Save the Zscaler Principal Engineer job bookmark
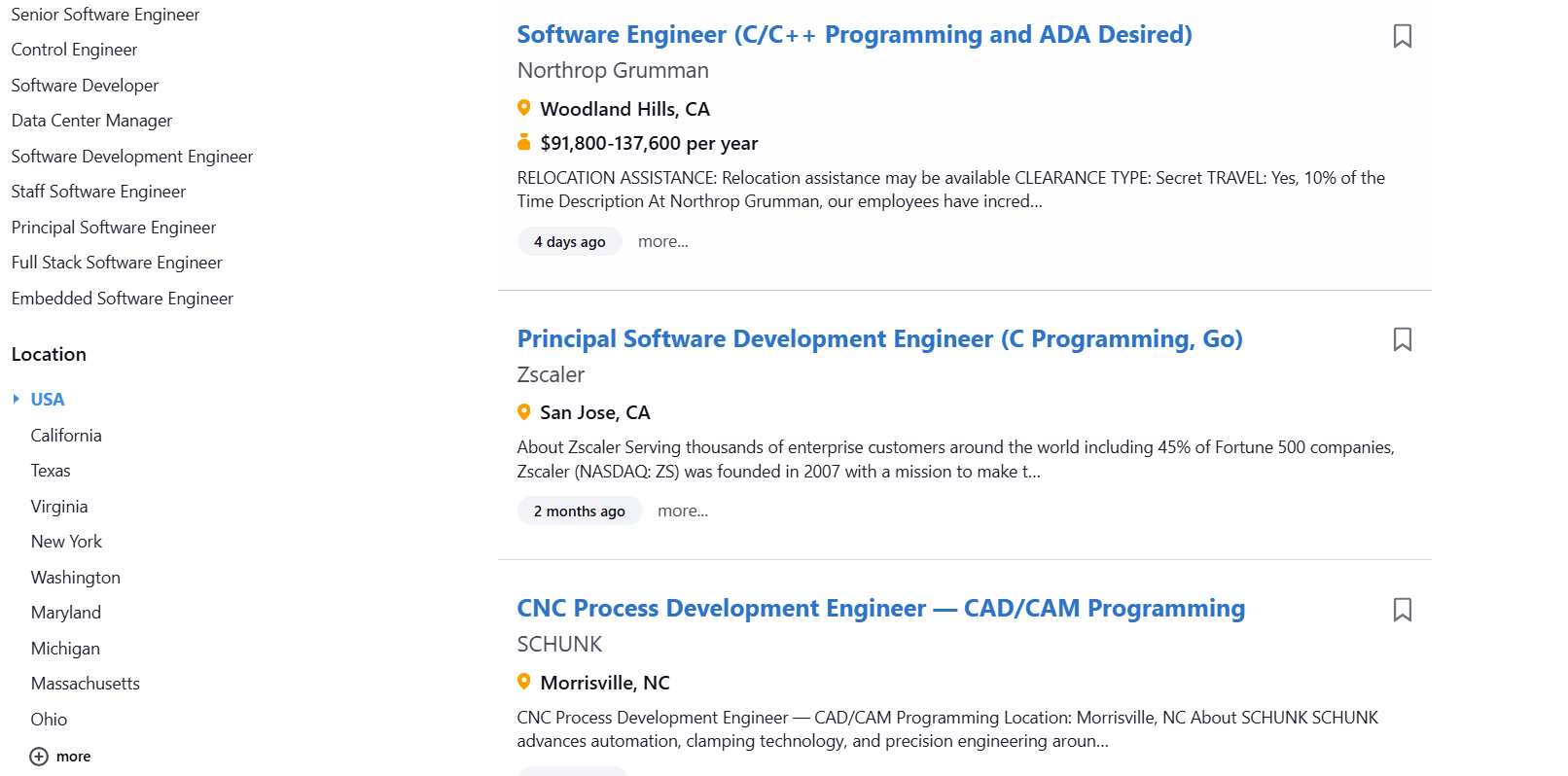The width and height of the screenshot is (1568, 776). coord(1402,339)
